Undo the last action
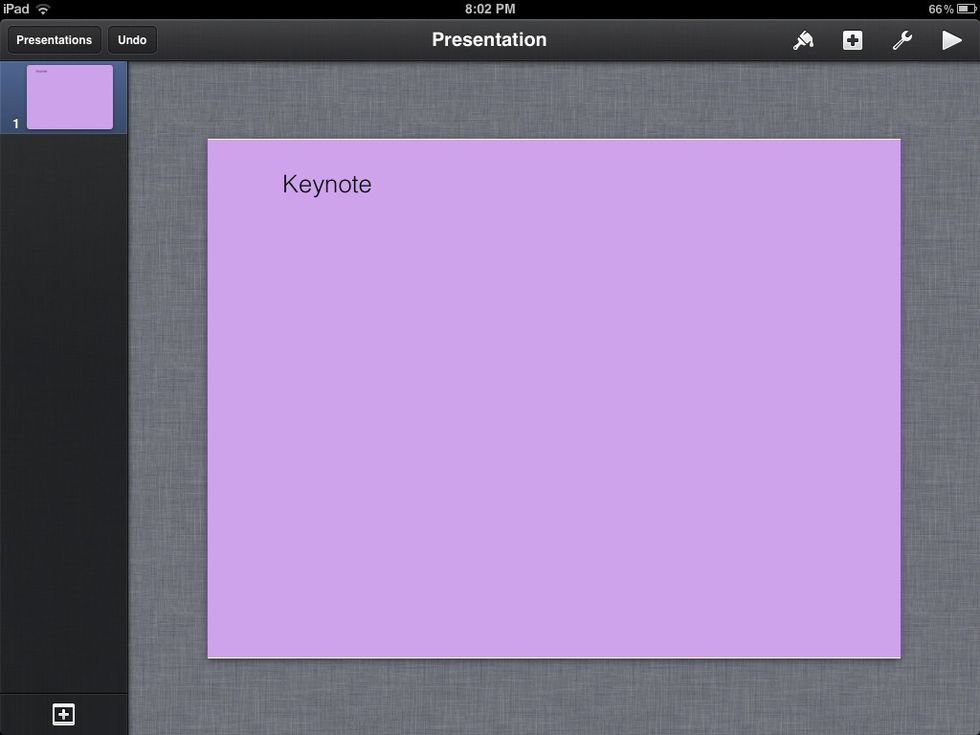 click(132, 40)
